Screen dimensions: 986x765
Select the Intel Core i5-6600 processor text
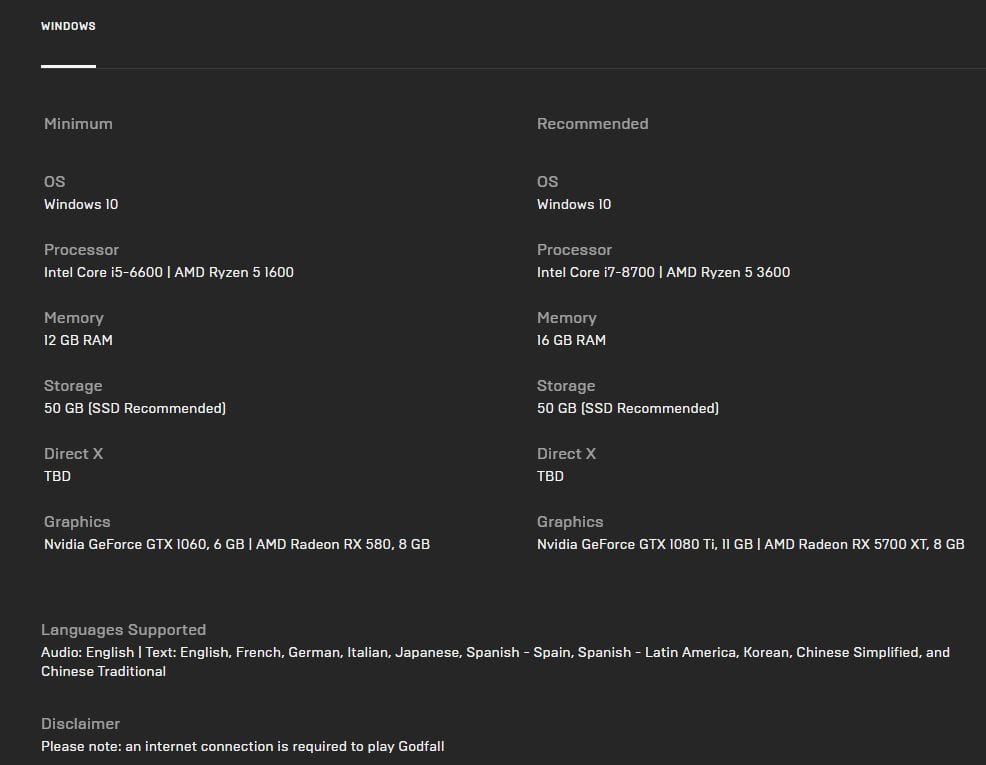tap(103, 272)
